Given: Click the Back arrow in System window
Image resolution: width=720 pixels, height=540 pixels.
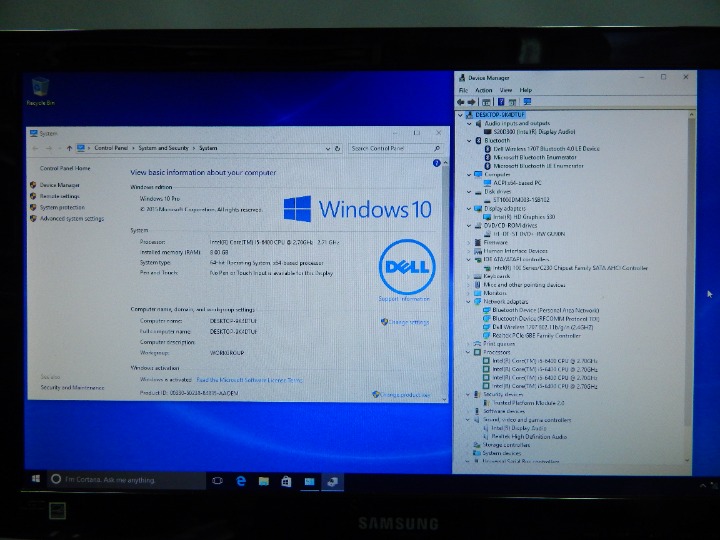Looking at the screenshot, I should 35,148.
